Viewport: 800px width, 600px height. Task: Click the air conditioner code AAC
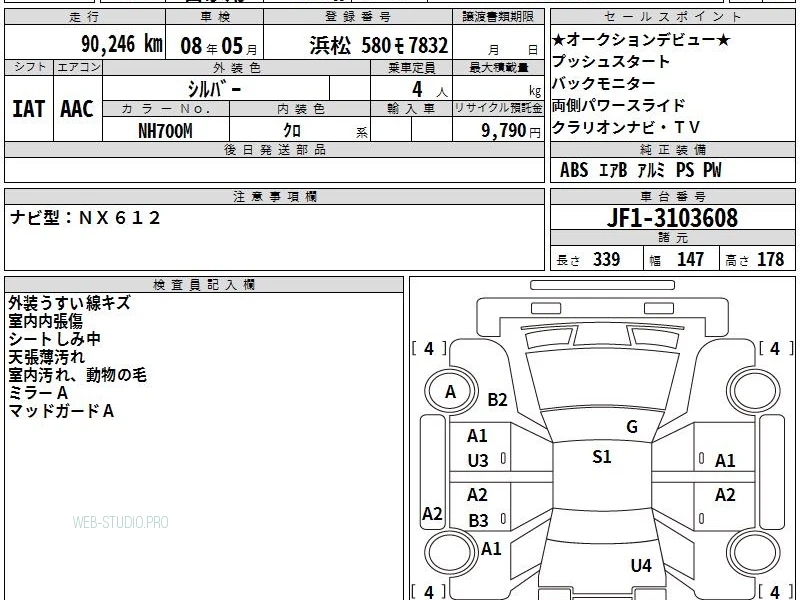pyautogui.click(x=77, y=109)
